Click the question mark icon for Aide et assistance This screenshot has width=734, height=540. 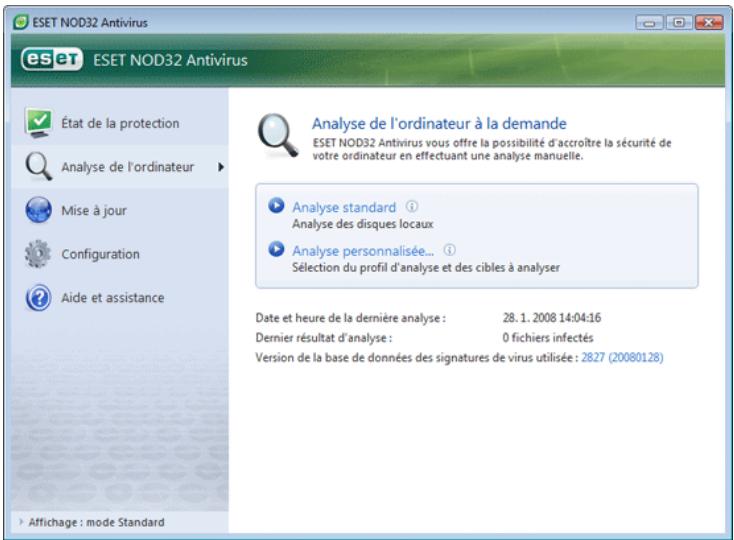(x=38, y=298)
